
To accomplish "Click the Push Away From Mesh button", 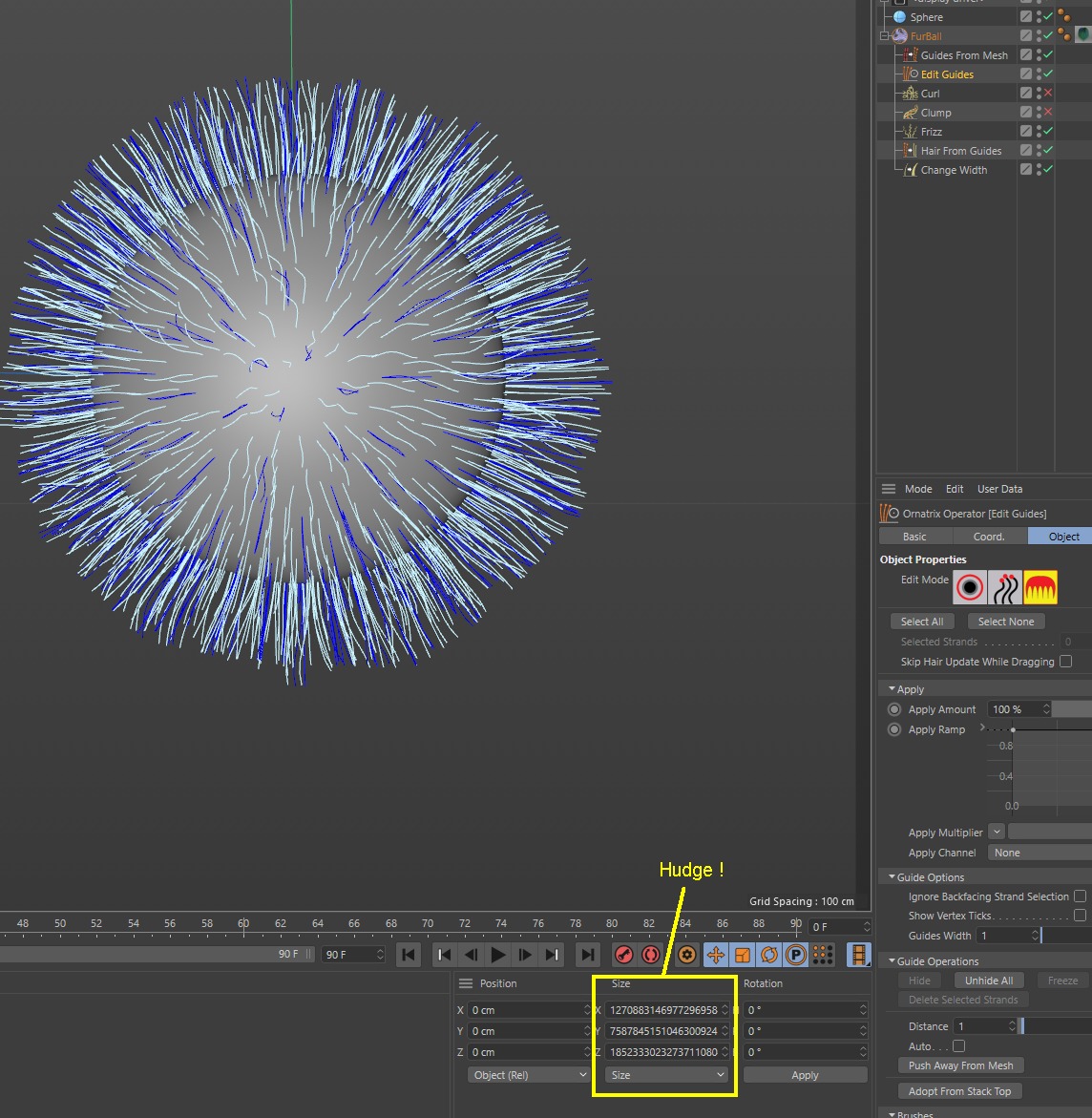I will pos(960,1065).
